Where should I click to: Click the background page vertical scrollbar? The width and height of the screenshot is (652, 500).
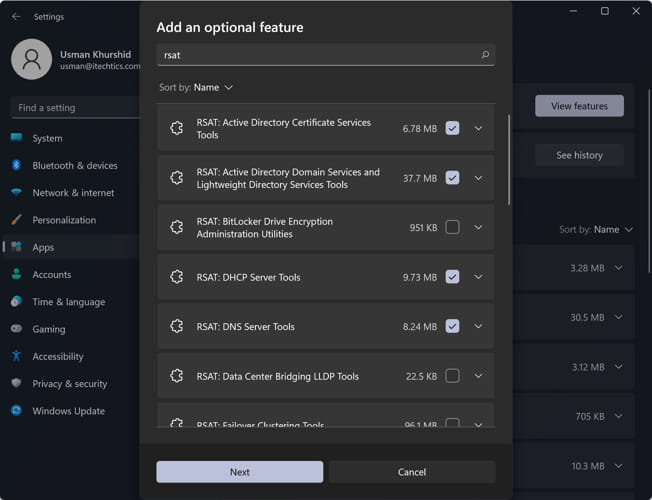649,181
